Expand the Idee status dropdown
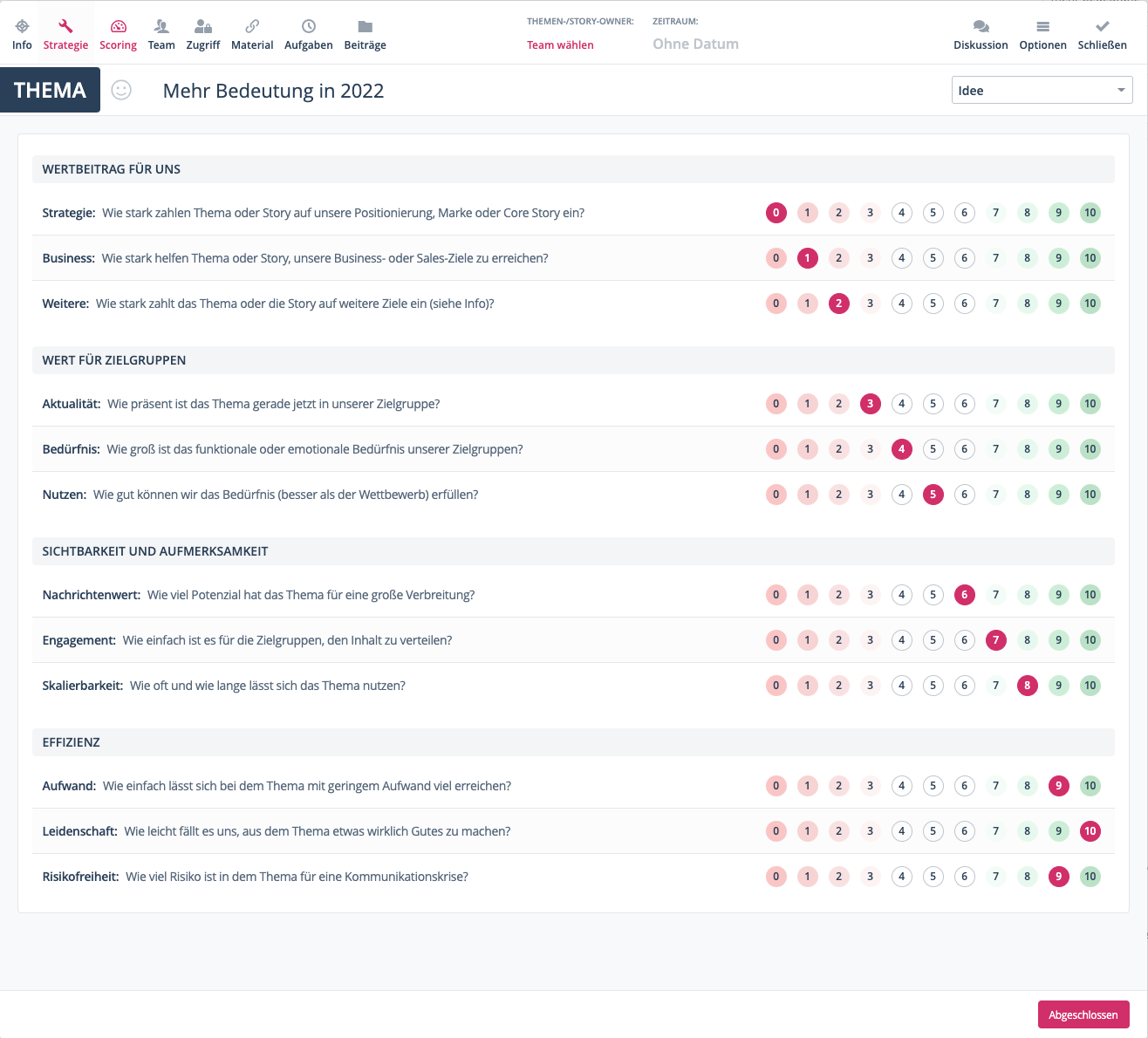The height and width of the screenshot is (1038, 1148). (x=1042, y=90)
